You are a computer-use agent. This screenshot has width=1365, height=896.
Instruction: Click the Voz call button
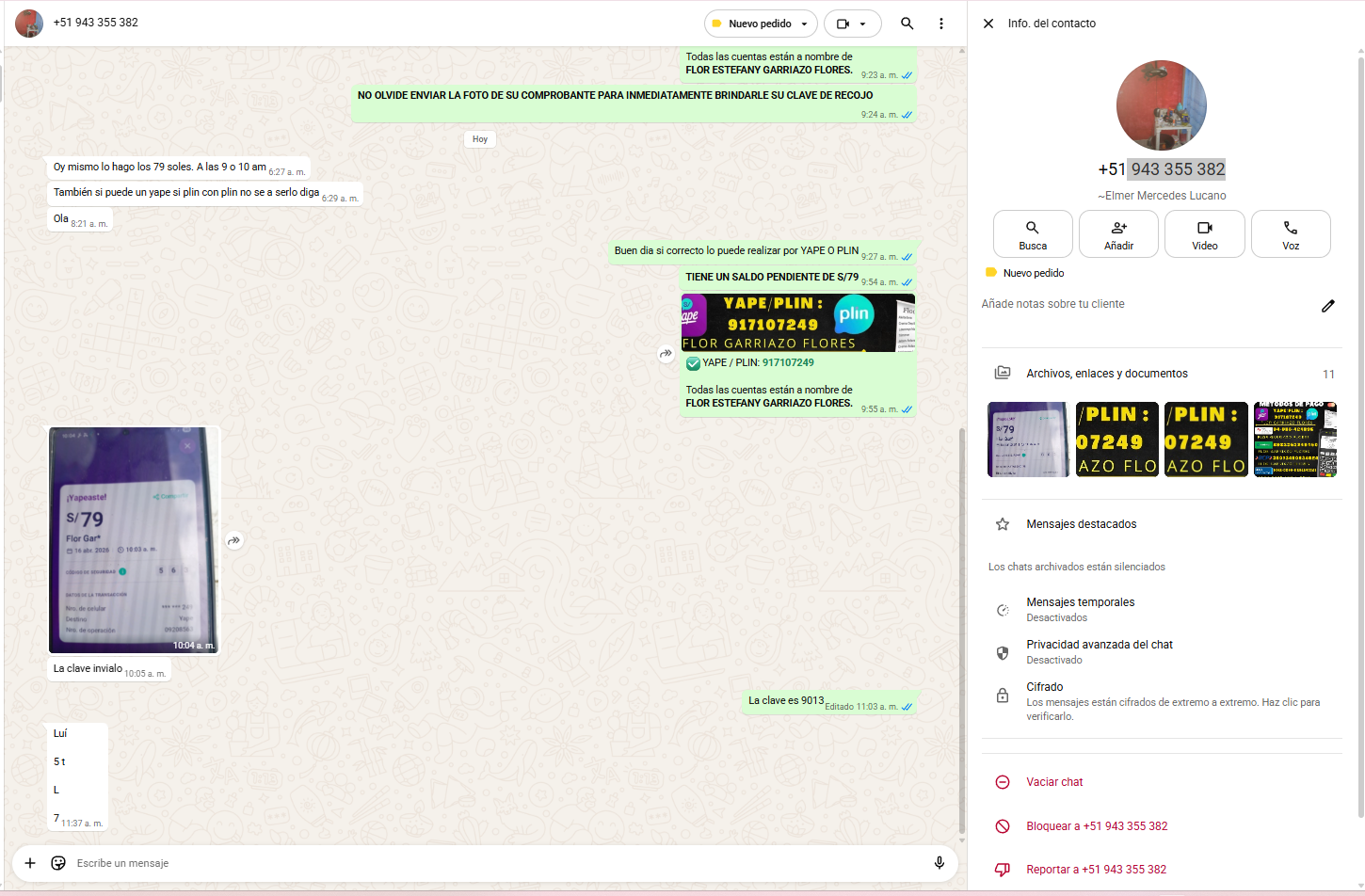tap(1290, 233)
